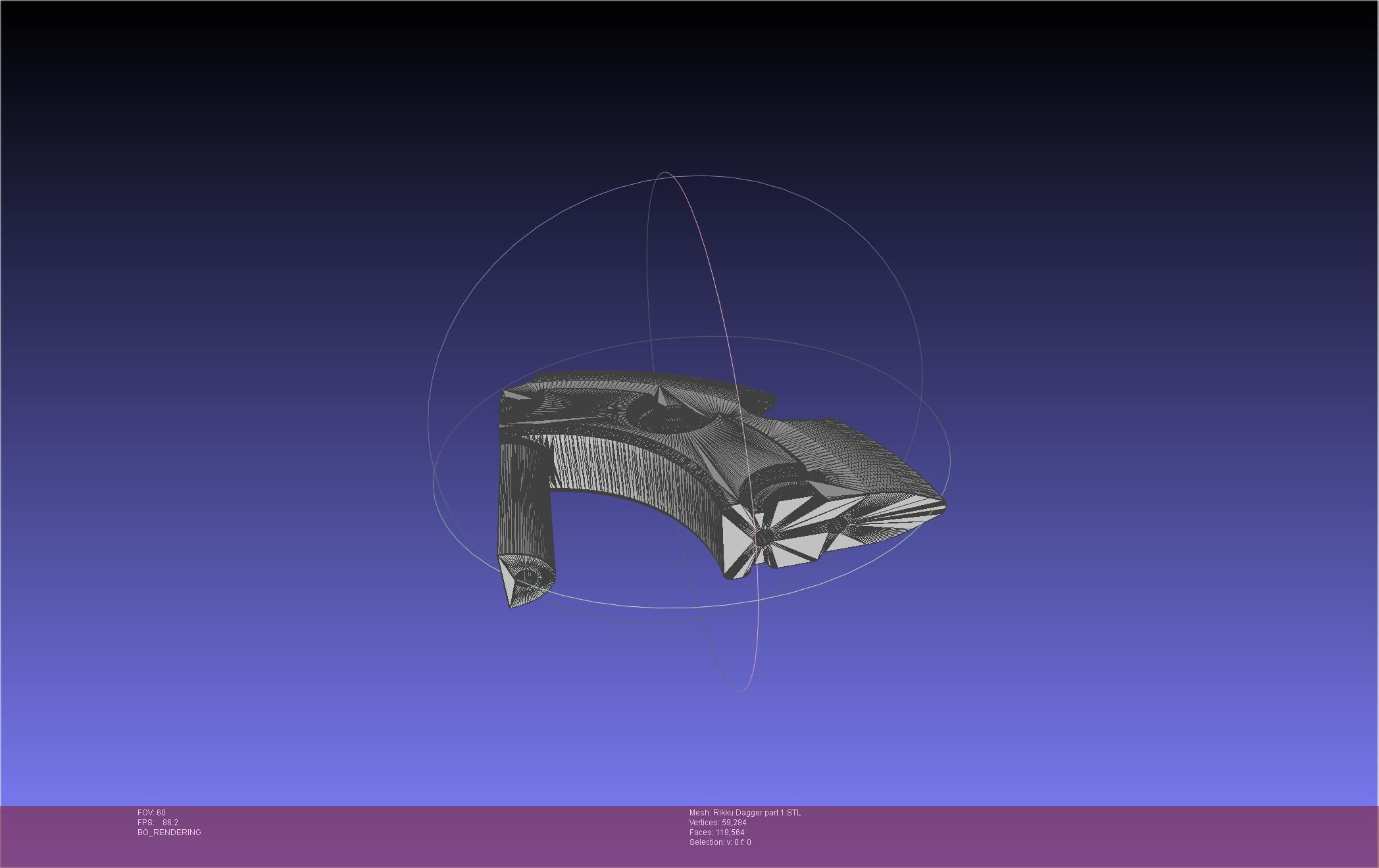The width and height of the screenshot is (1379, 868).
Task: Click the Vertices: 59,284 count
Action: [x=718, y=823]
